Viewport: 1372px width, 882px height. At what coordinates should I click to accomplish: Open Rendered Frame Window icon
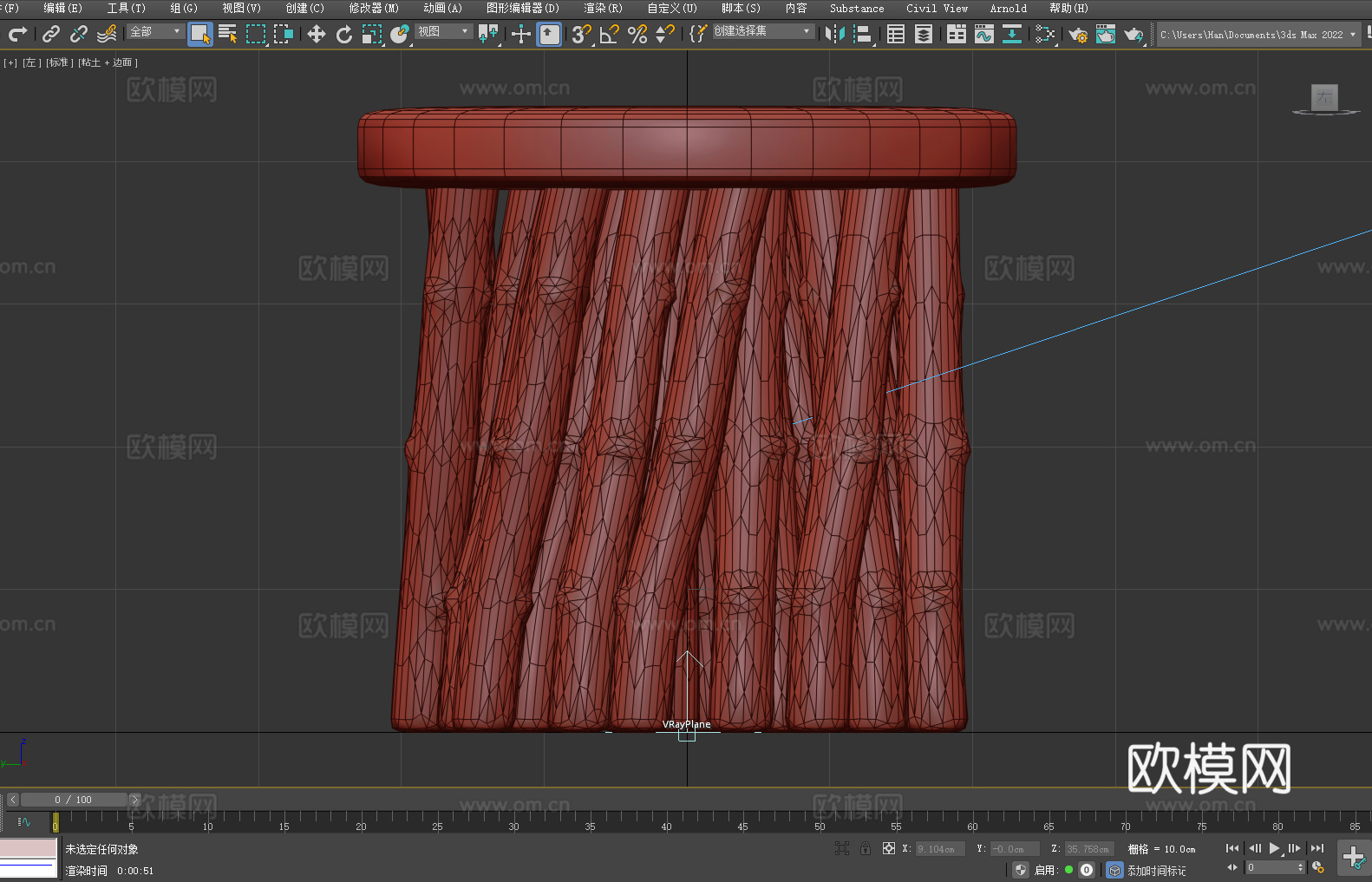(1106, 34)
